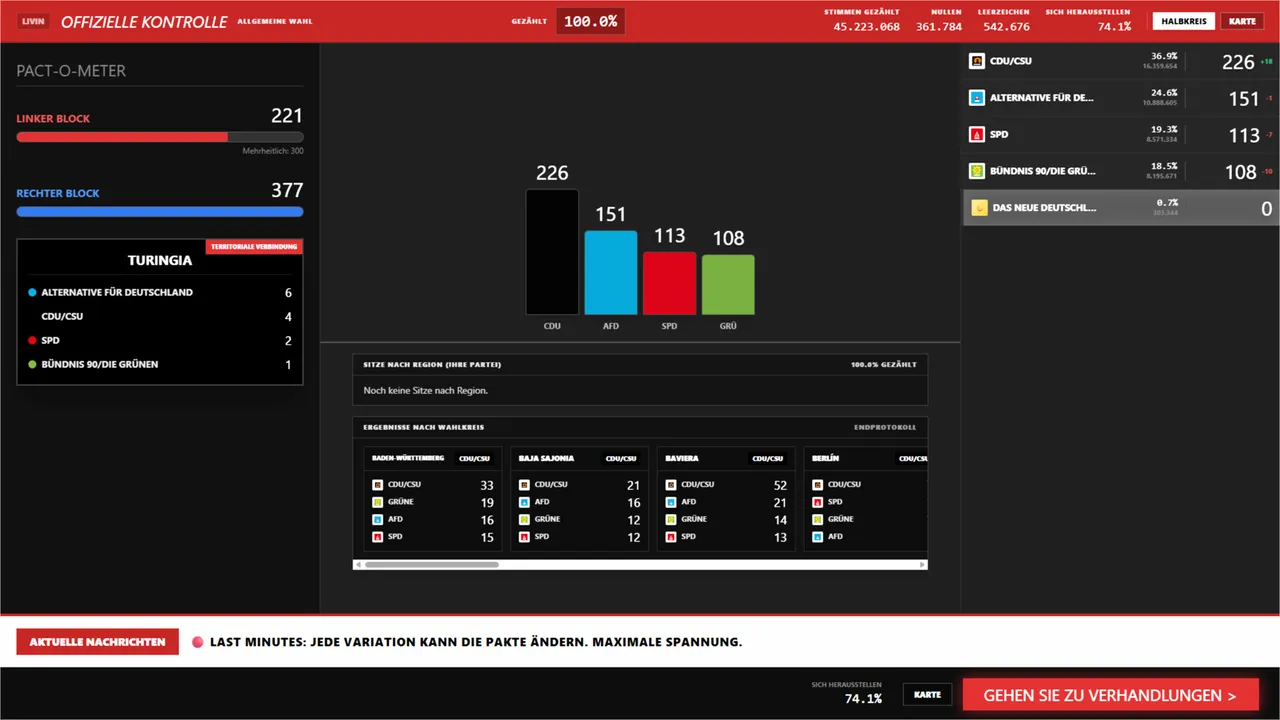Click the AFD icon in Baja Sajonia card
Image resolution: width=1280 pixels, height=720 pixels.
click(x=525, y=502)
